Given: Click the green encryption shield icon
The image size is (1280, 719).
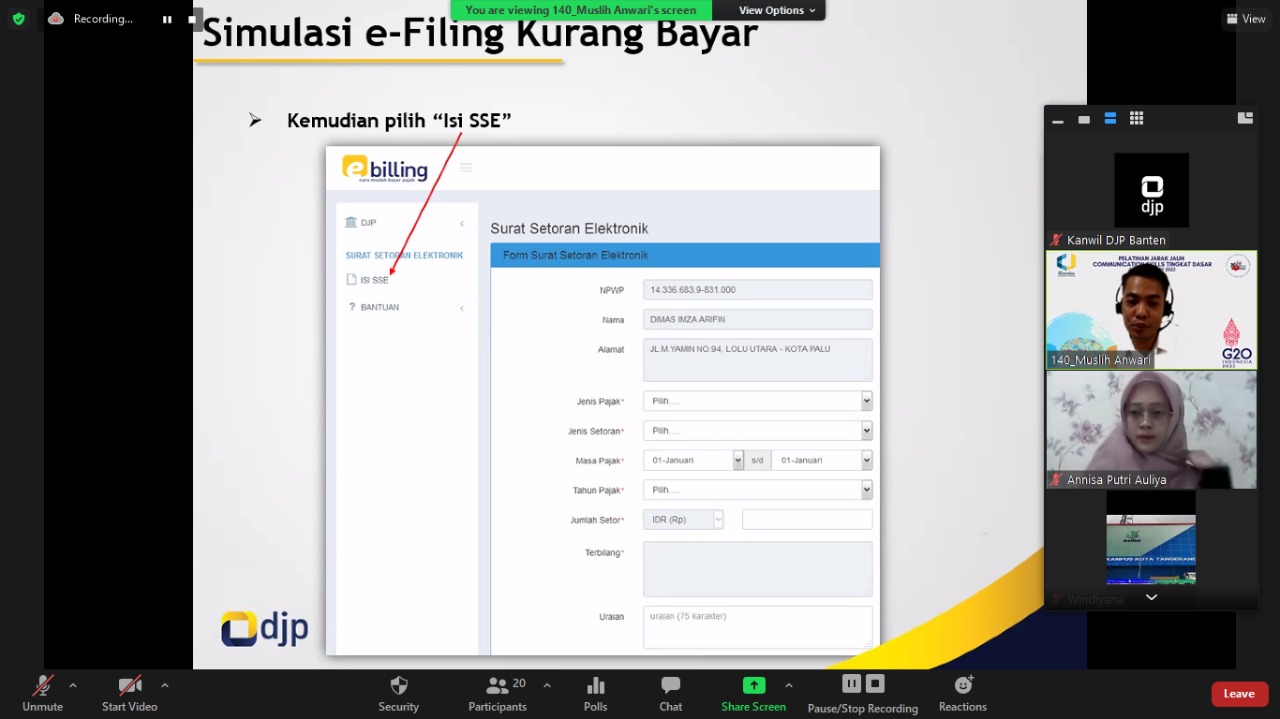Looking at the screenshot, I should [18, 19].
